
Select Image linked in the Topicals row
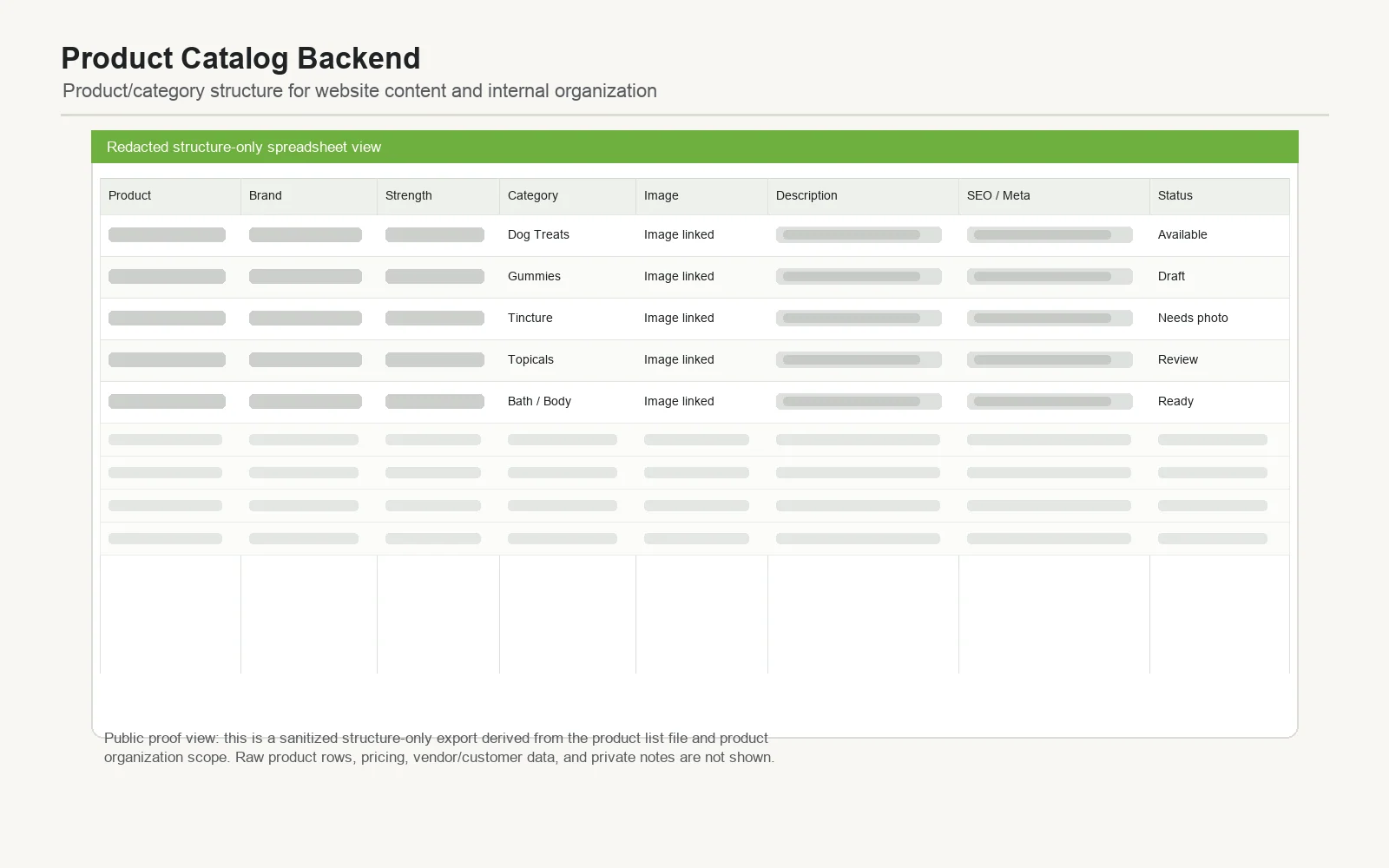coord(679,359)
